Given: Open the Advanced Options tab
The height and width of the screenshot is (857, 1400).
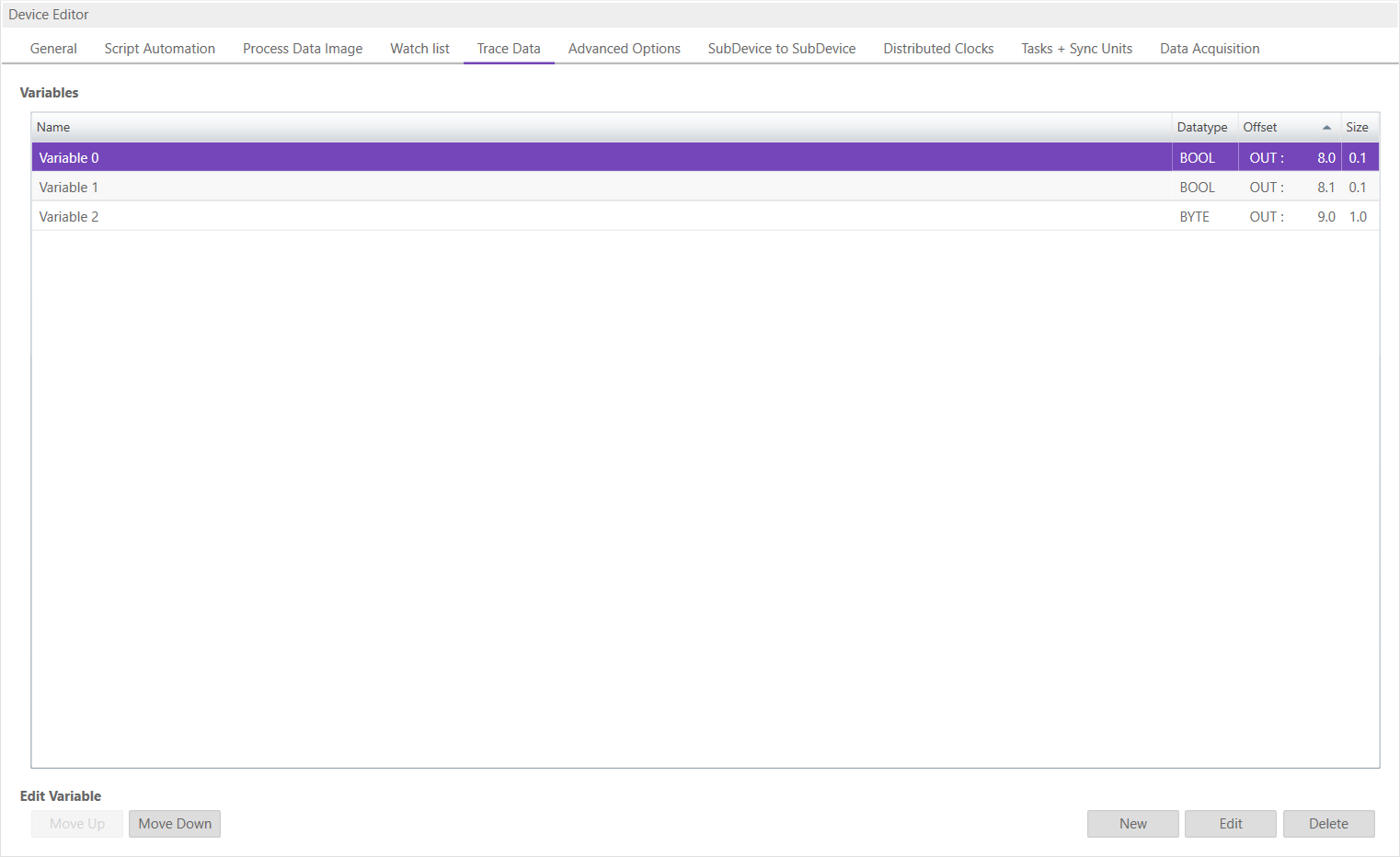Looking at the screenshot, I should [624, 49].
